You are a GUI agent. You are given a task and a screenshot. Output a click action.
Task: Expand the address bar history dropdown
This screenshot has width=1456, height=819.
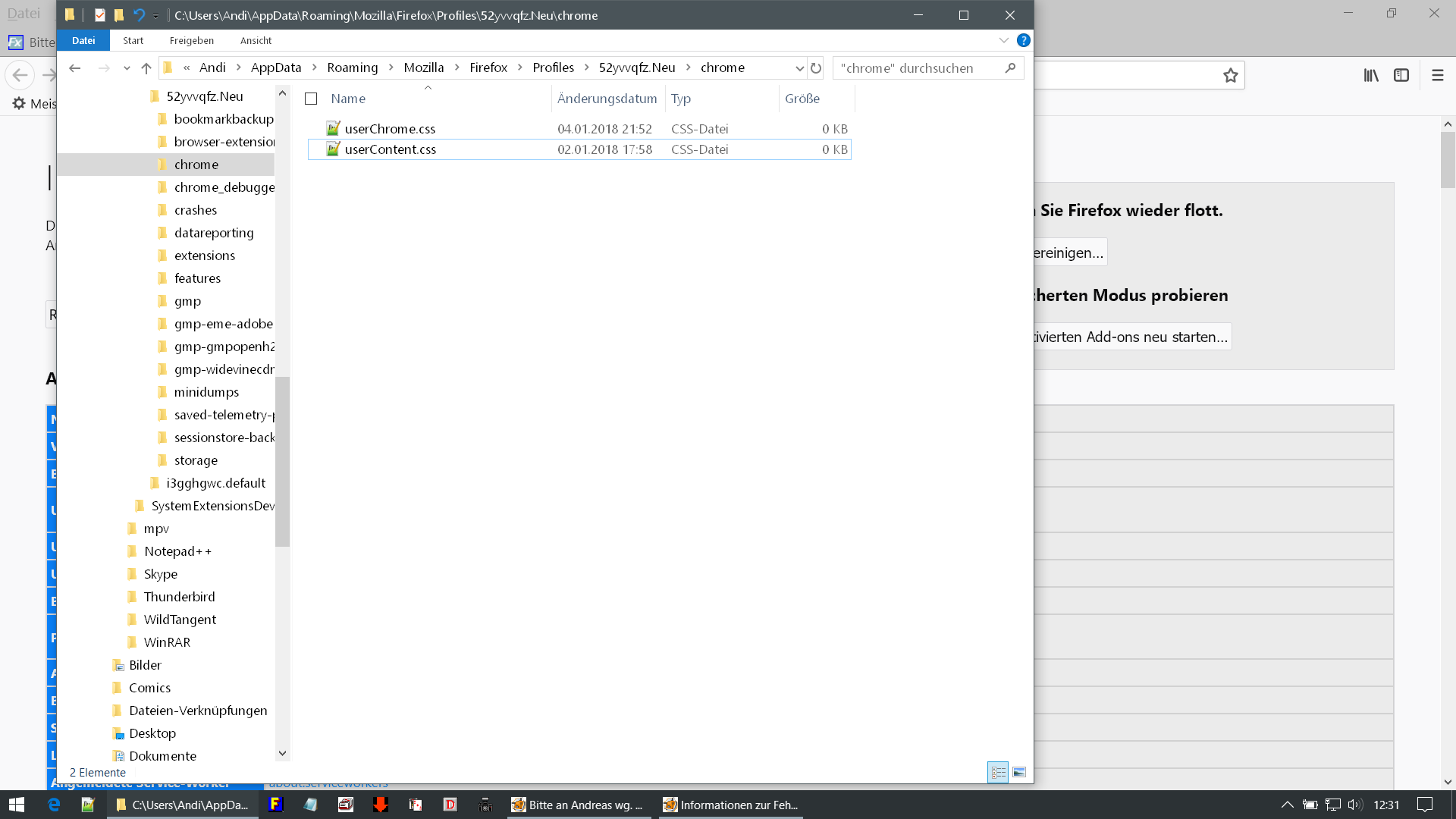[x=799, y=68]
